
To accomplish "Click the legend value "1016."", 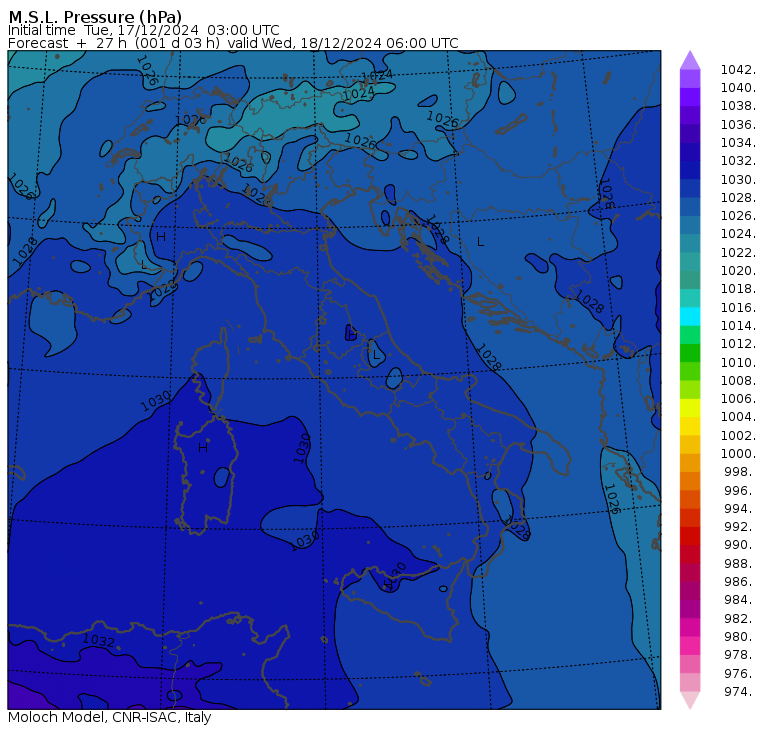I will click(738, 307).
